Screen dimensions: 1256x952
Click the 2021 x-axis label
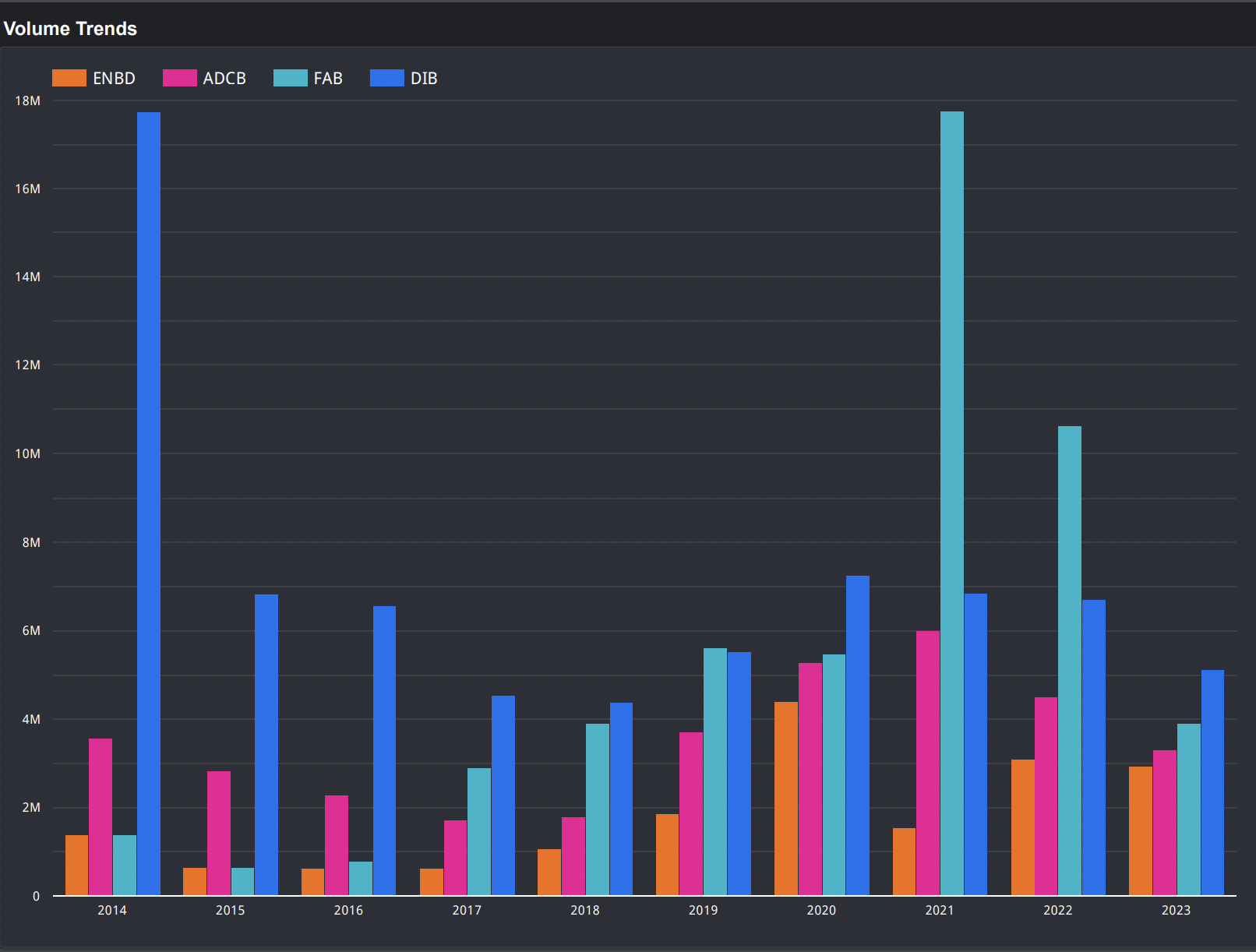[940, 910]
